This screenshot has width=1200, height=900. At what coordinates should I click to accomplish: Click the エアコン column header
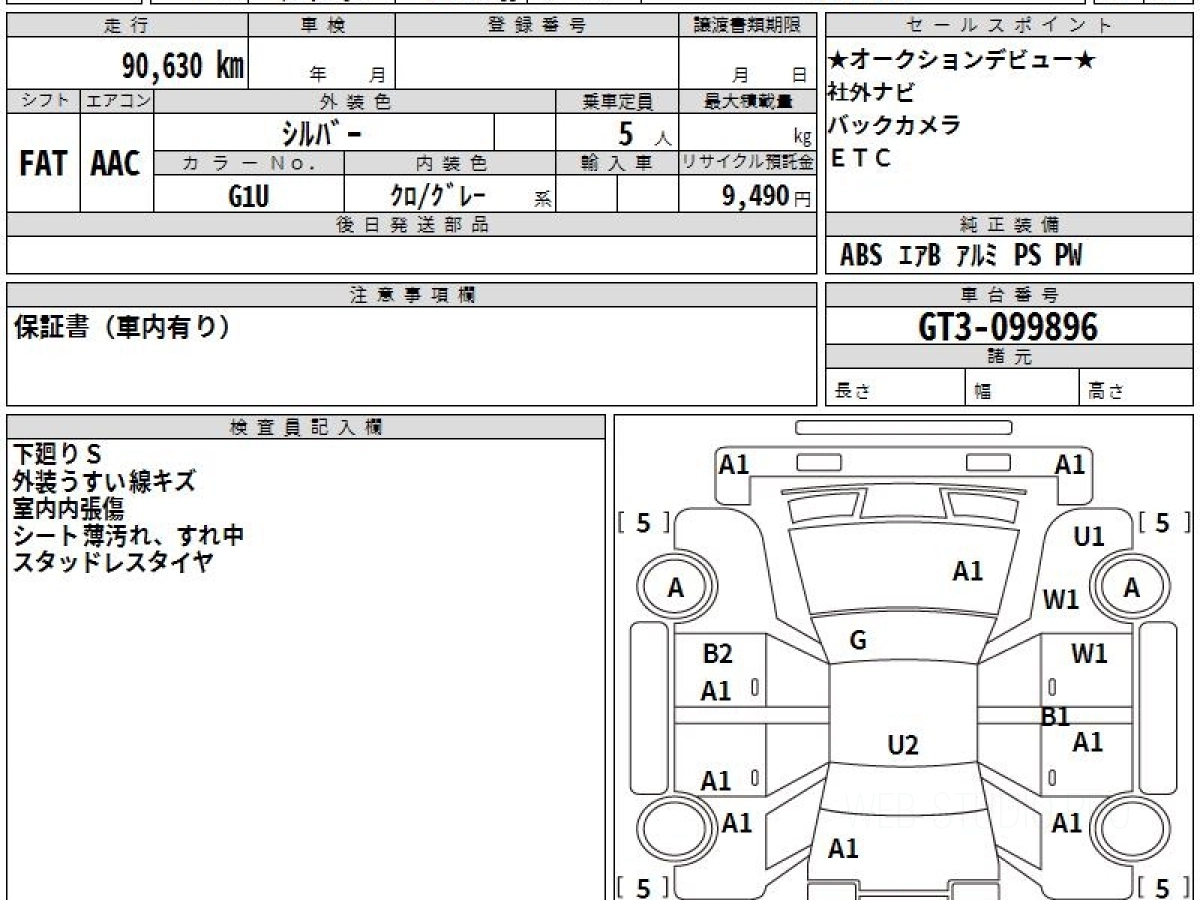click(117, 101)
